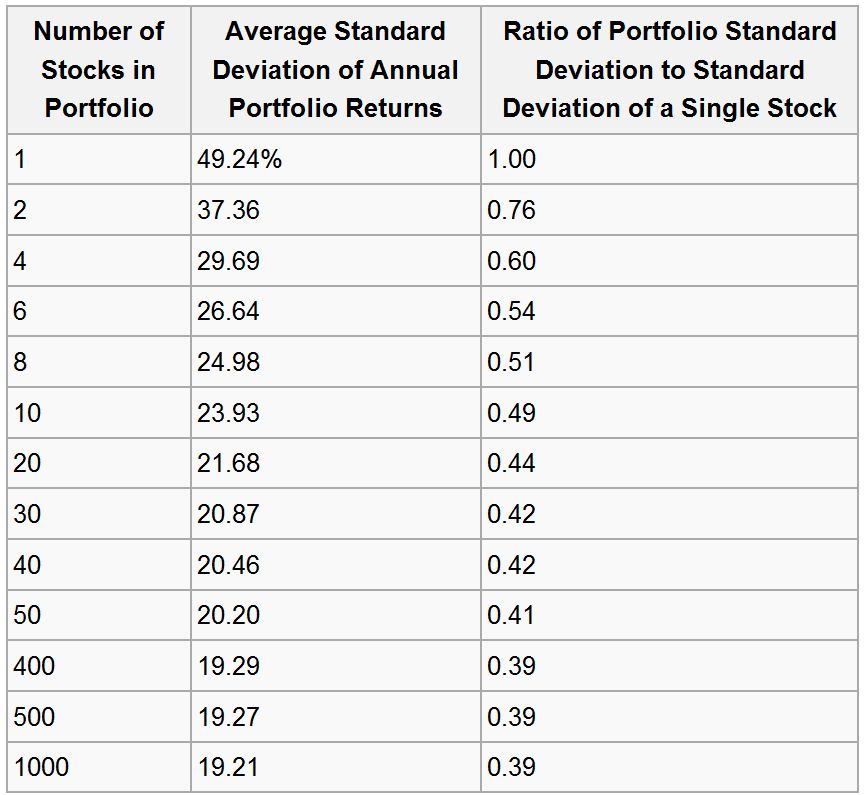Image resolution: width=864 pixels, height=795 pixels.
Task: Click the ratio cell showing 0.76
Action: click(511, 210)
